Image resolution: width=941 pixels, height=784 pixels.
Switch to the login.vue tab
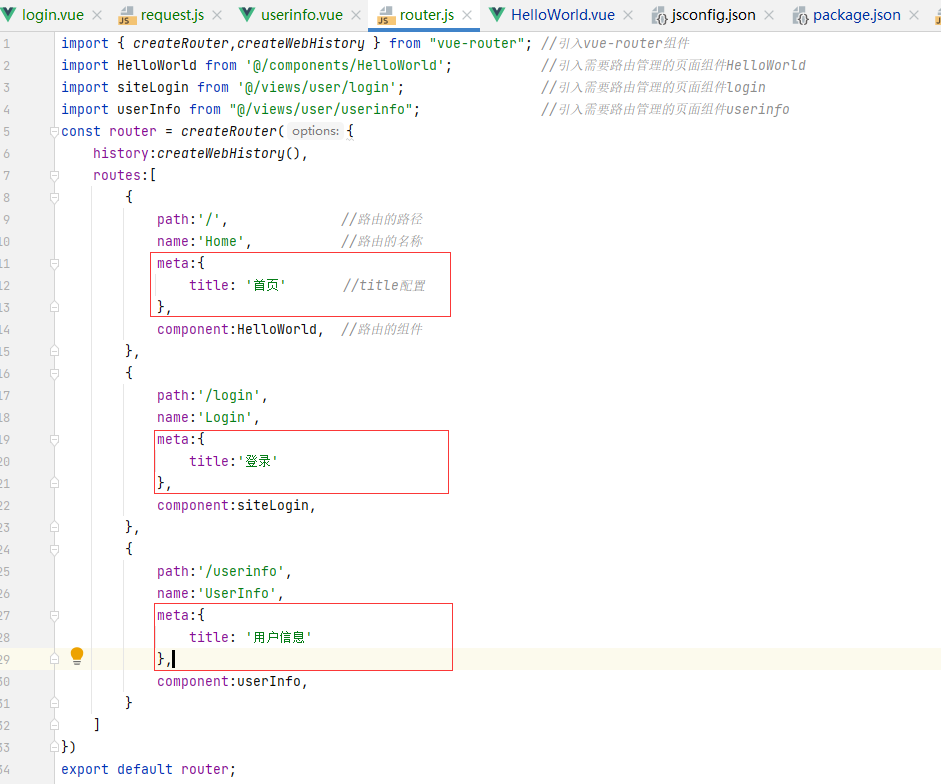(52, 15)
